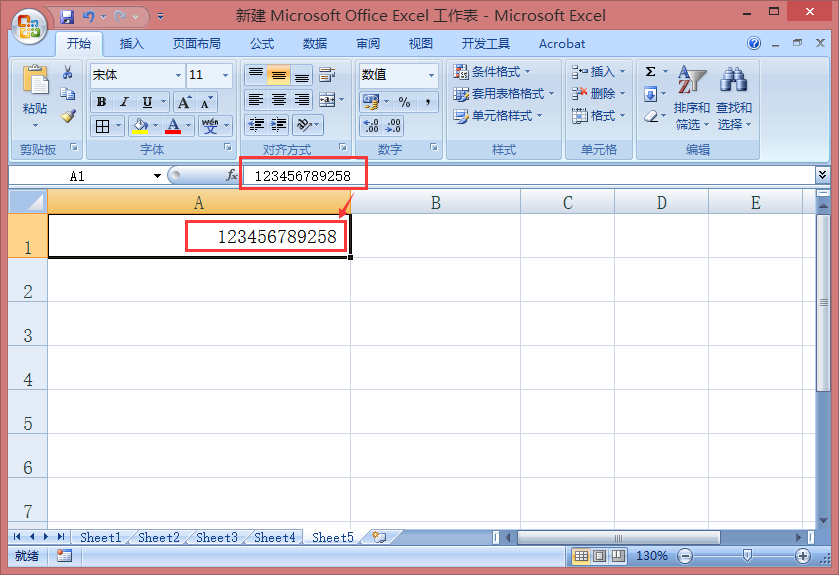The height and width of the screenshot is (575, 839).
Task: Open the font name 宋体 dropdown
Action: pyautogui.click(x=178, y=75)
